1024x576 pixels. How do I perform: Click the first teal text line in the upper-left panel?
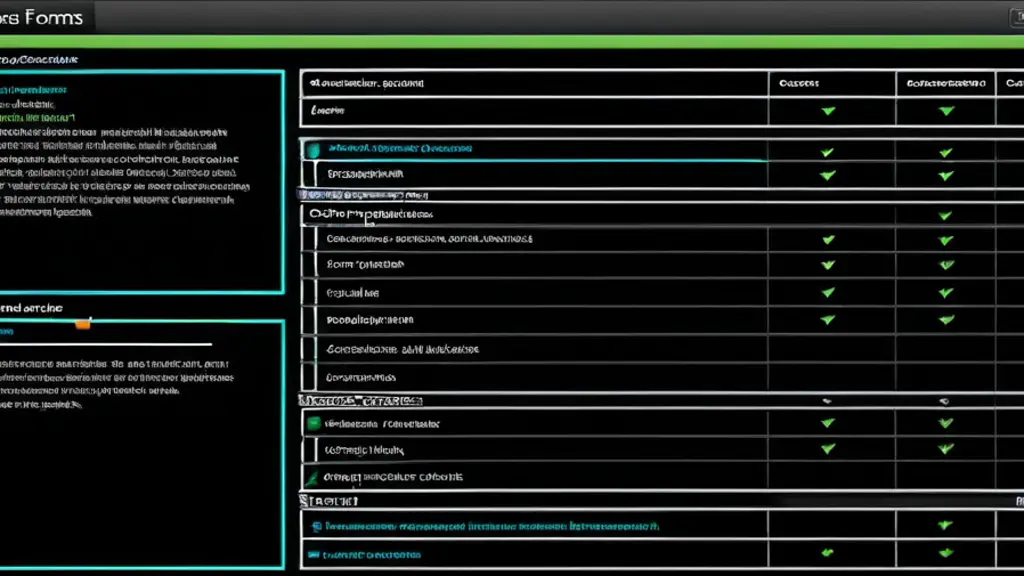coord(33,90)
